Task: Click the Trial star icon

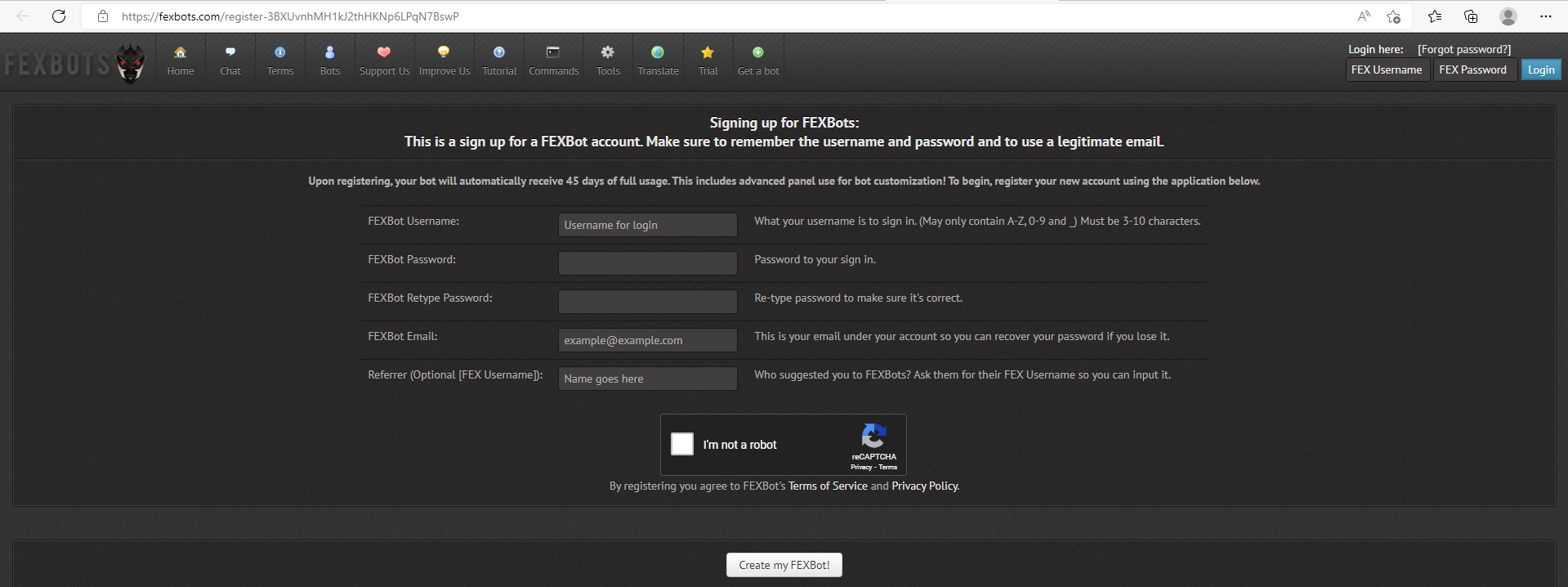Action: click(708, 52)
